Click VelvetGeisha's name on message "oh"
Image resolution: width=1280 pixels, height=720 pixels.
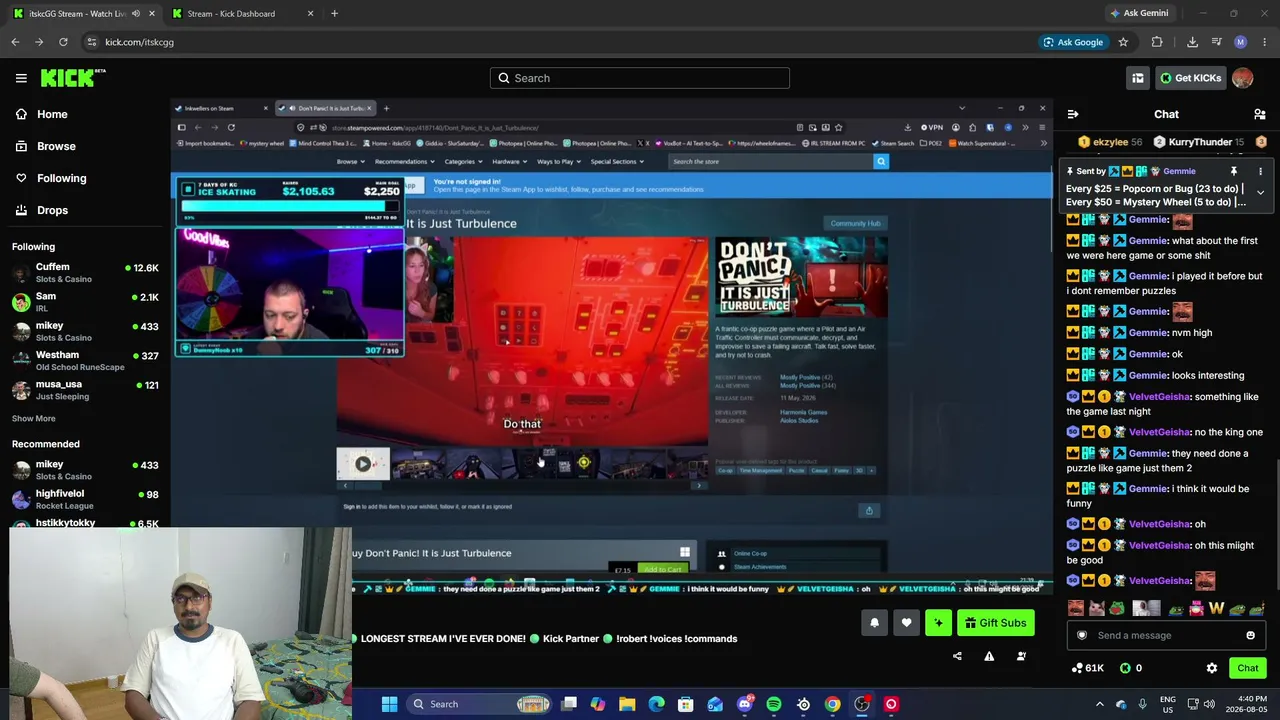pos(1159,524)
